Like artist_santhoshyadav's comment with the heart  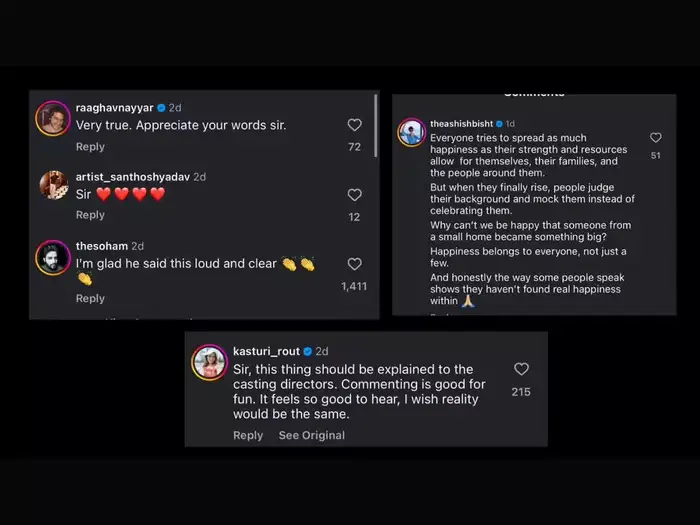pos(354,195)
